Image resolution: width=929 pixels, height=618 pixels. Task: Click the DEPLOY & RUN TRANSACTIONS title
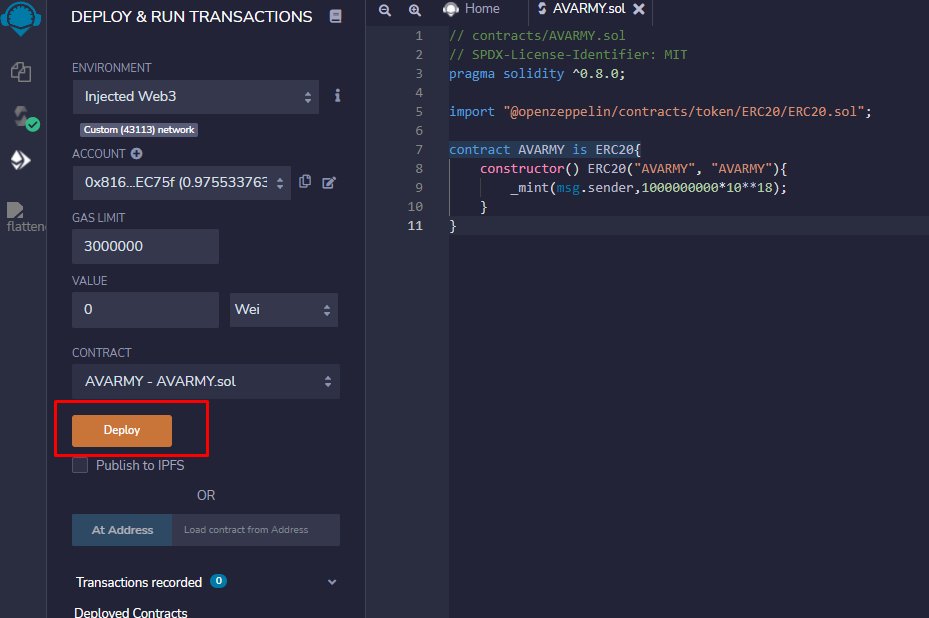[191, 17]
